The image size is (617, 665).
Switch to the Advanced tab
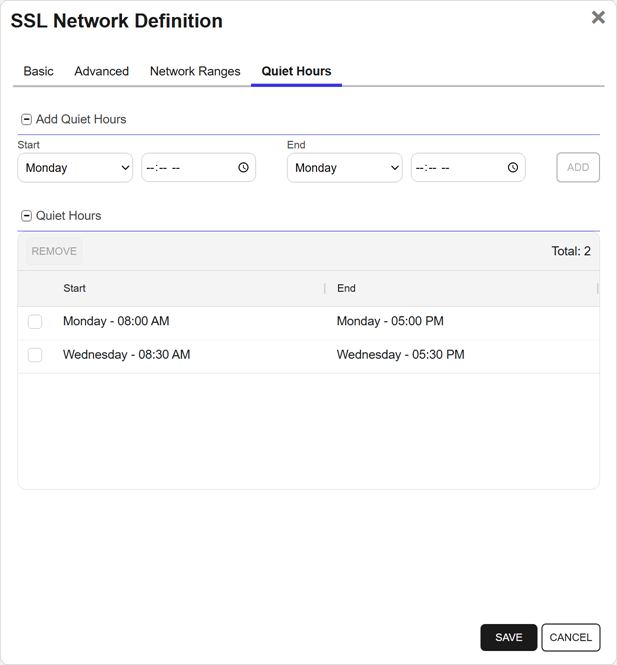pos(102,71)
